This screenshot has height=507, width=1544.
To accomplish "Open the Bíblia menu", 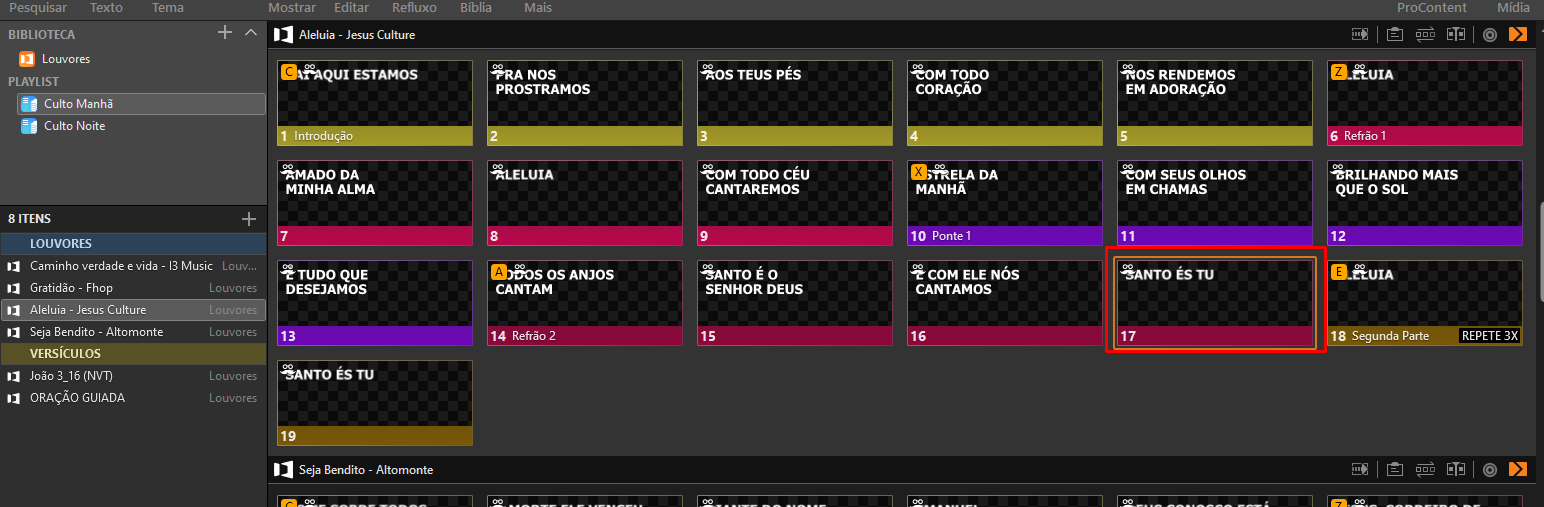I will (x=476, y=8).
